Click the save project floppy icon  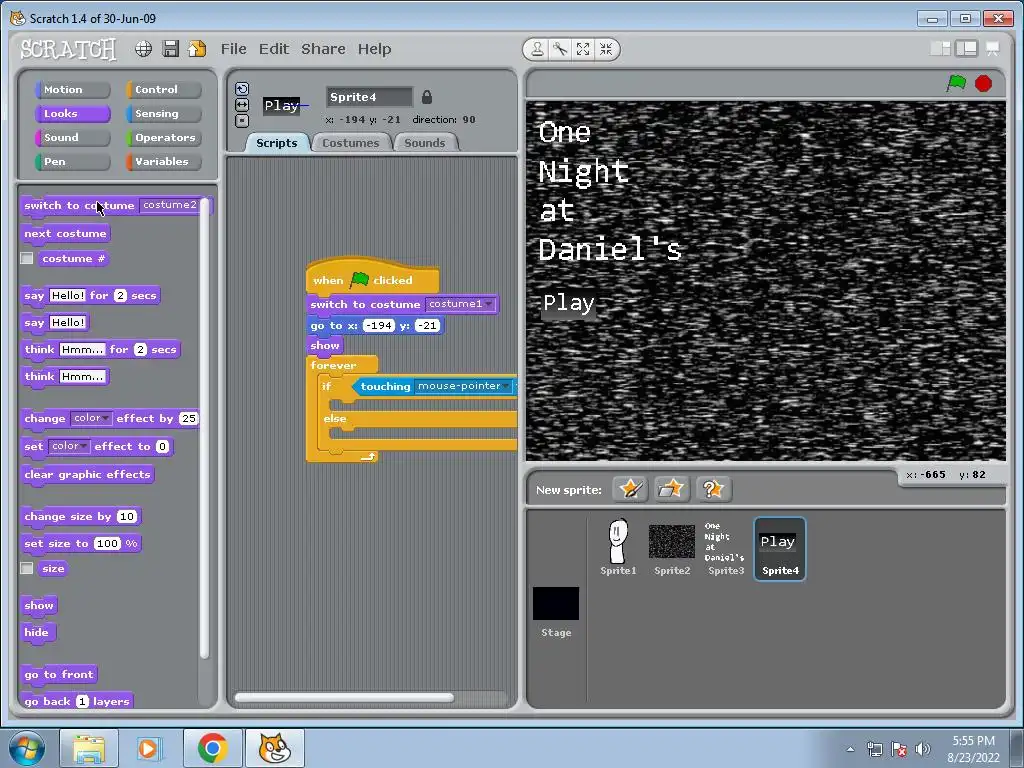click(x=171, y=49)
